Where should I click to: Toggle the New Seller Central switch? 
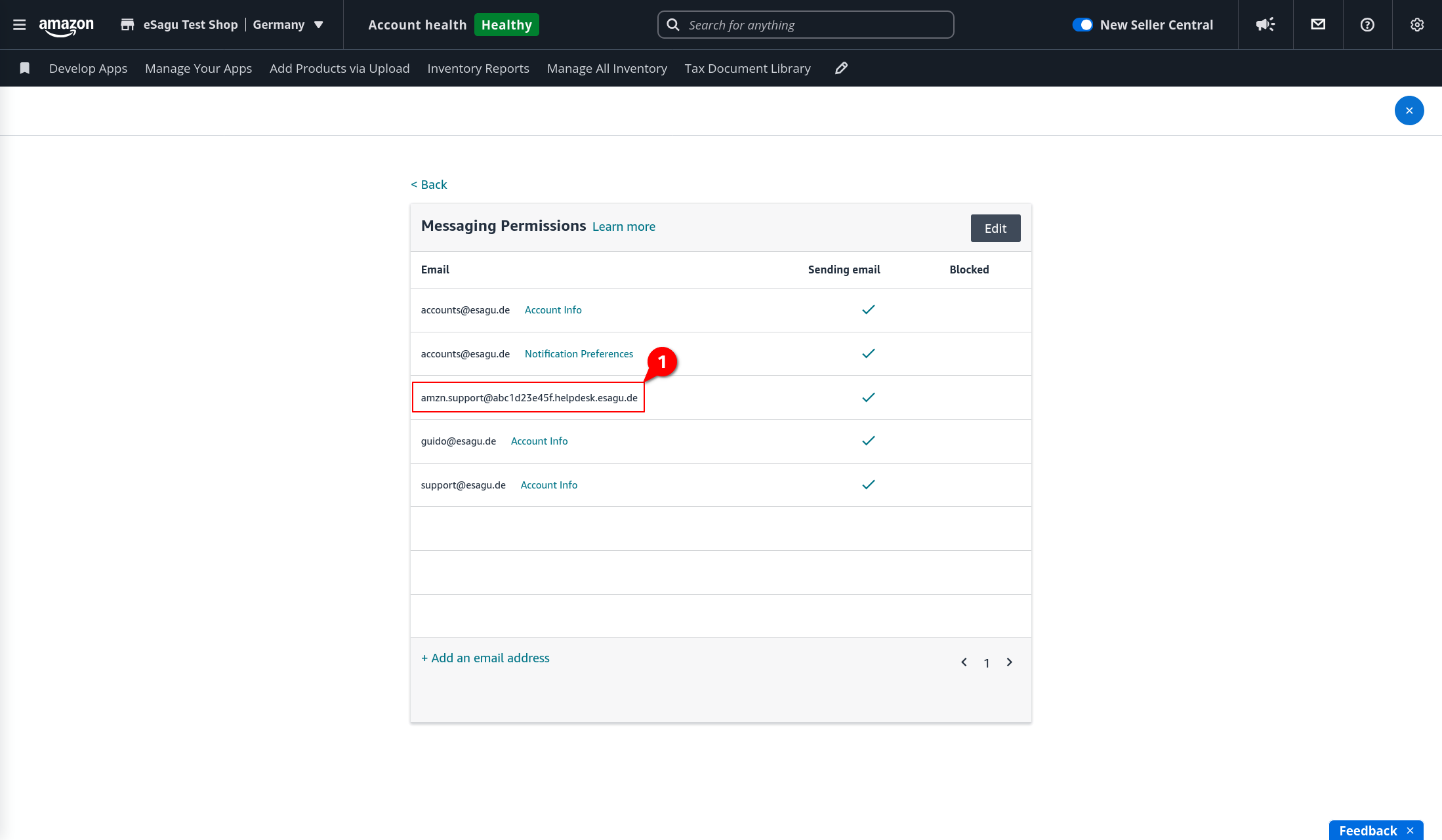1082,25
